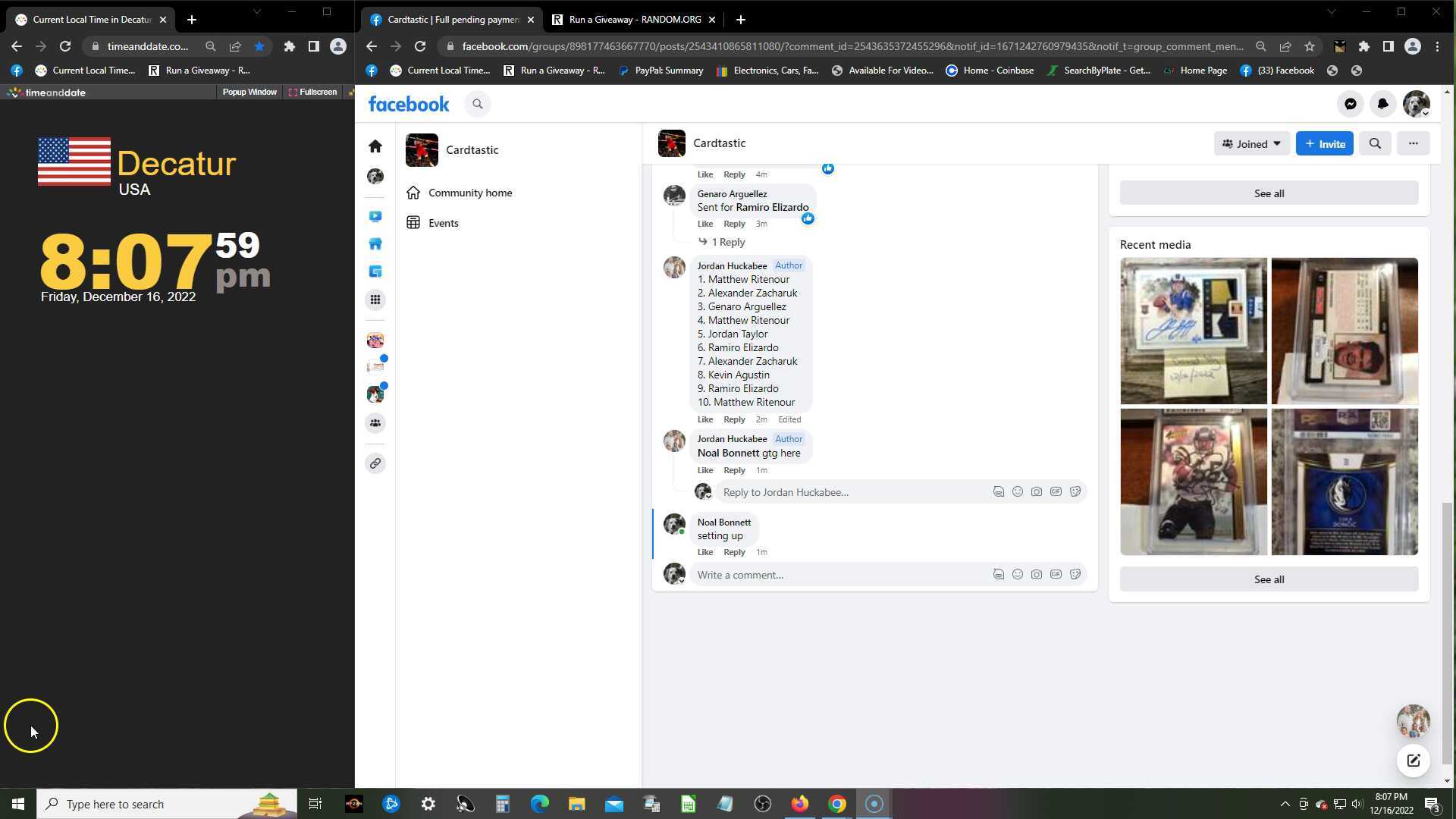This screenshot has height=819, width=1456.
Task: Open Marketplace icon in left sidebar
Action: pos(375,244)
